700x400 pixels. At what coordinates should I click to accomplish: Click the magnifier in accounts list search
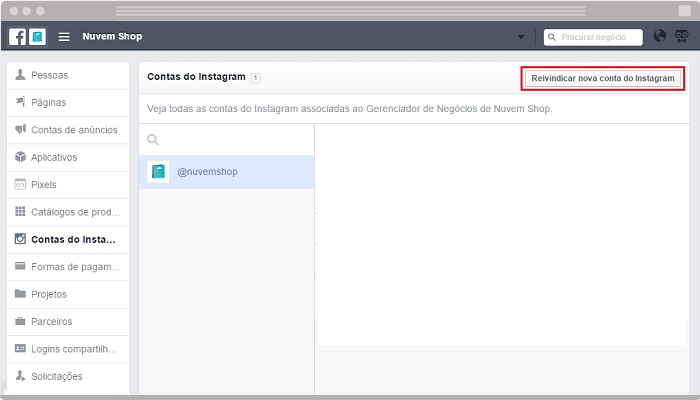[153, 140]
